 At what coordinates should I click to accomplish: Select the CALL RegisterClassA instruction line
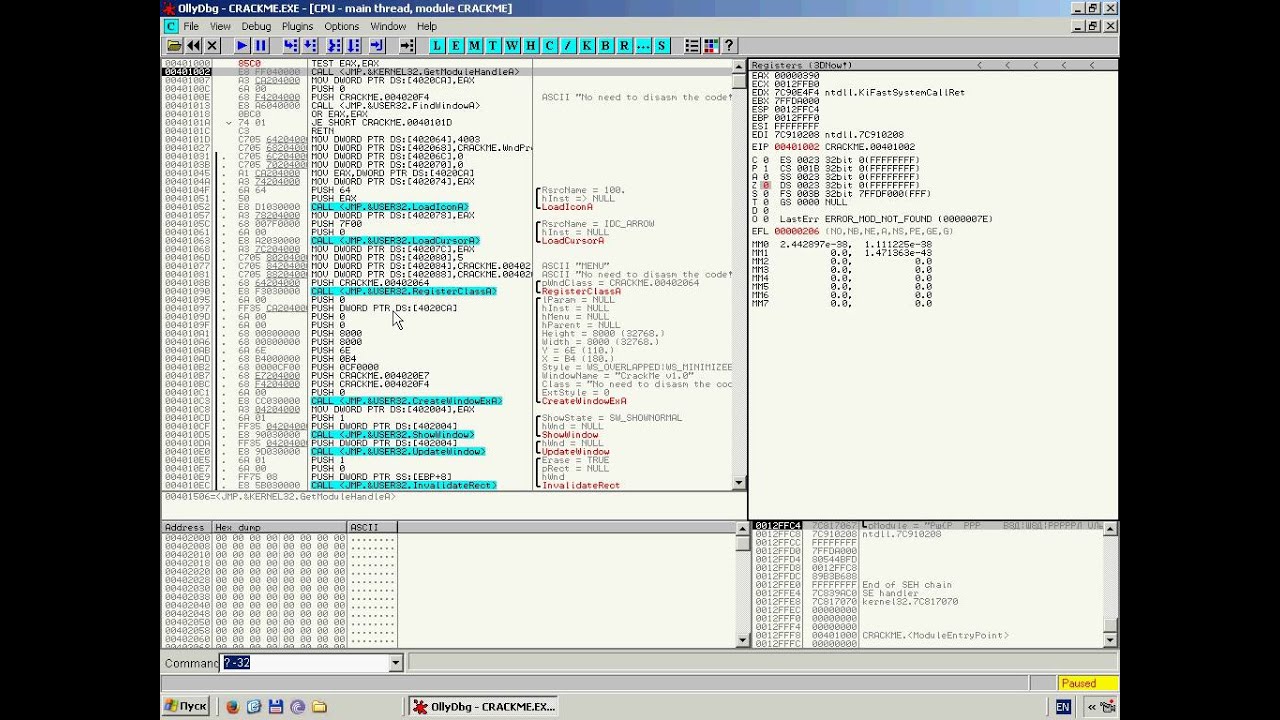403,291
